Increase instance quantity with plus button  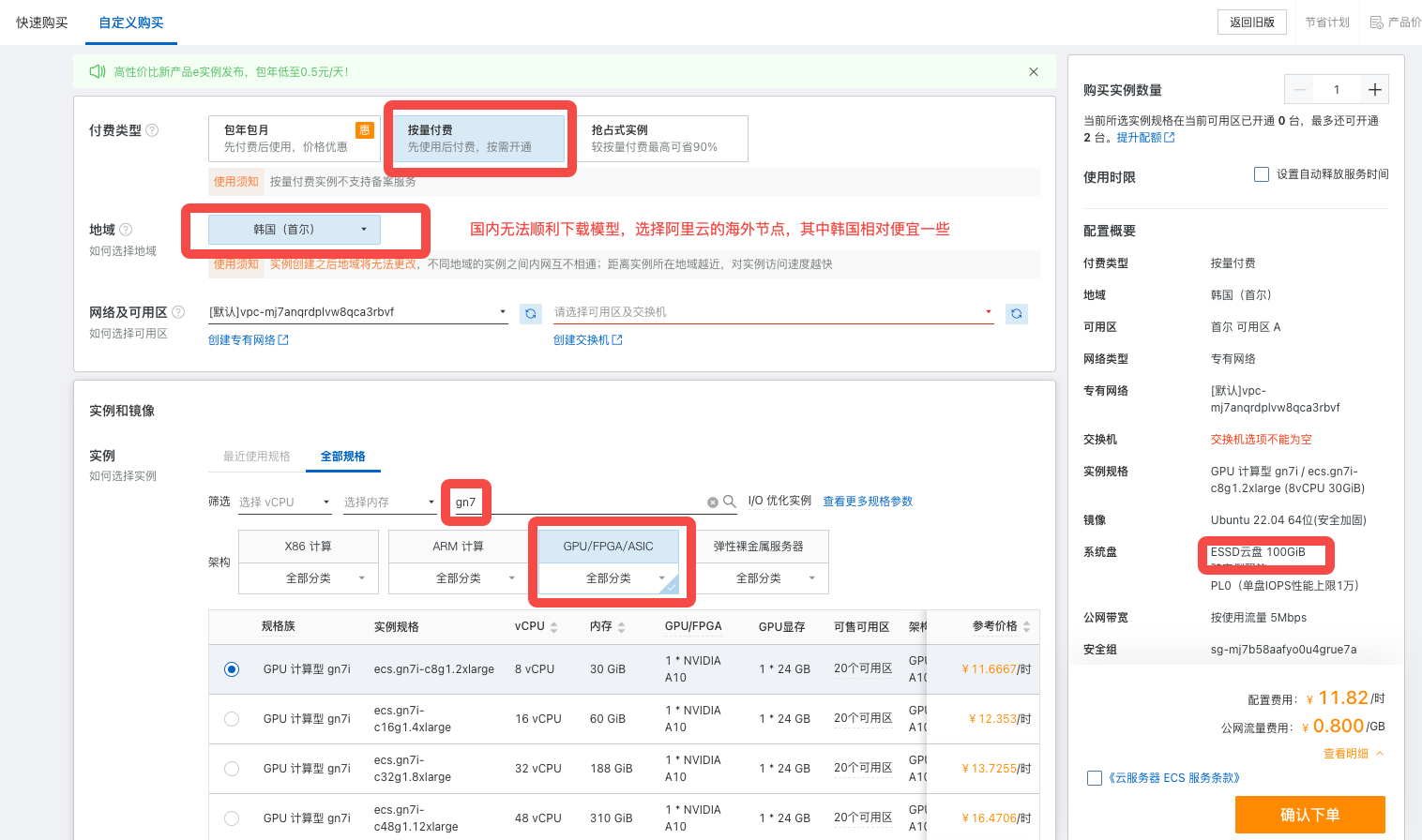tap(1375, 90)
